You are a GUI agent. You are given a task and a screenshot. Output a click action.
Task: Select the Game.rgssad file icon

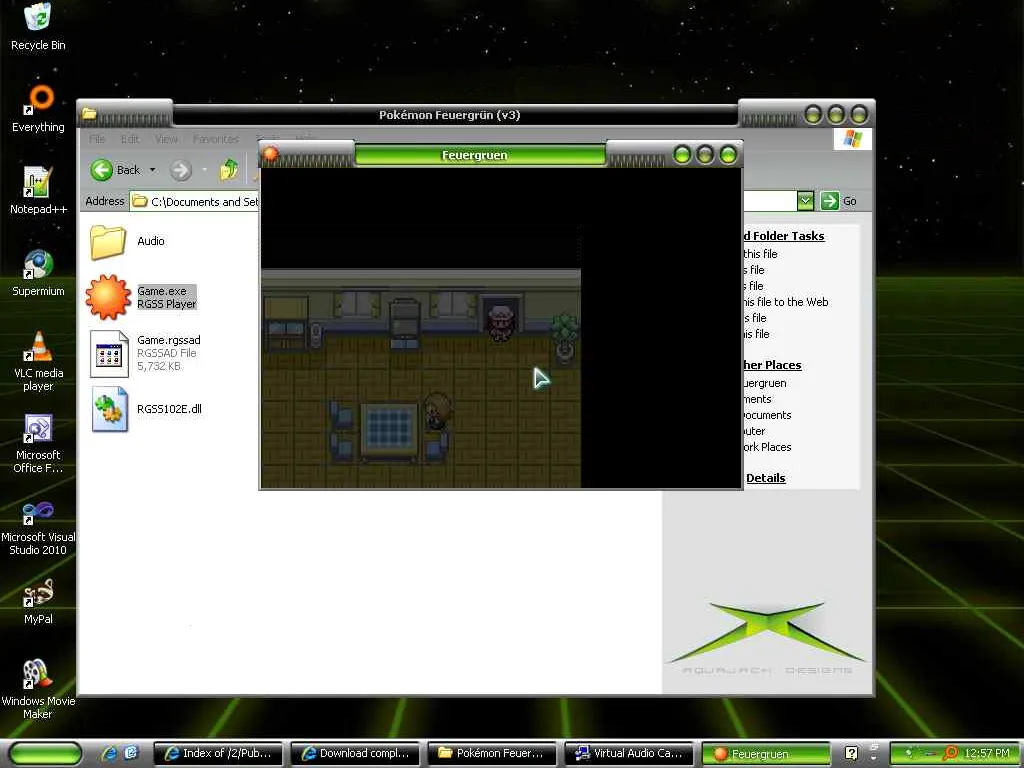tap(109, 354)
